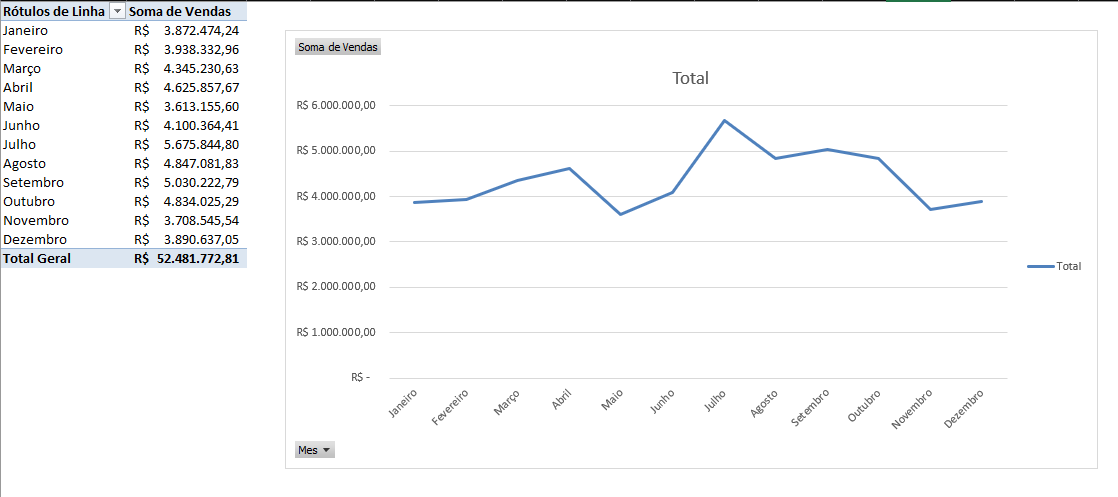1118x497 pixels.
Task: Click the Maio low point on the line
Action: point(620,214)
